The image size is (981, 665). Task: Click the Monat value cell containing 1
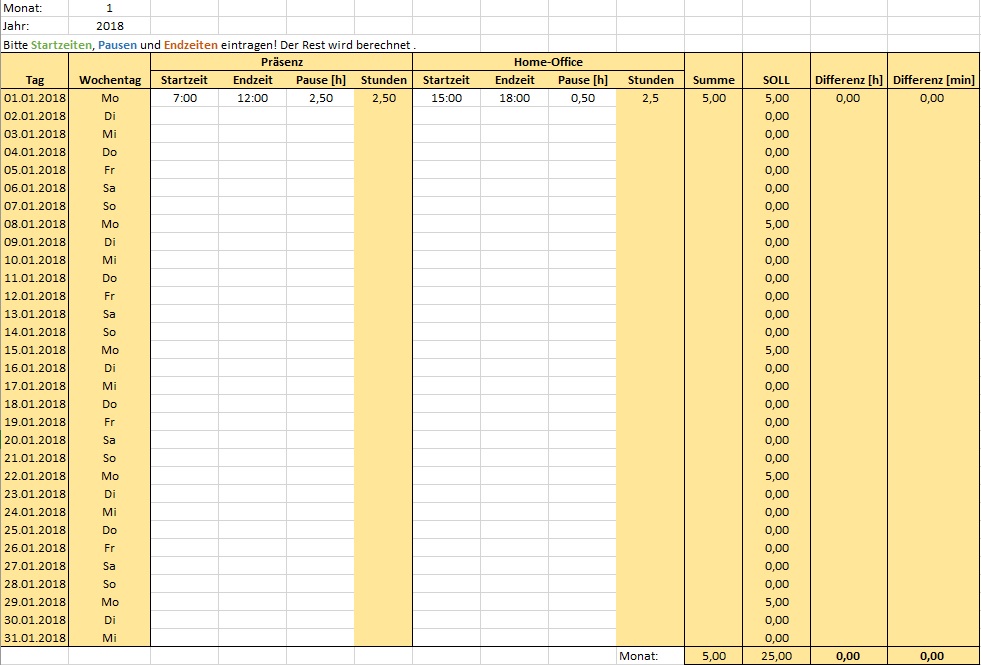coord(109,8)
